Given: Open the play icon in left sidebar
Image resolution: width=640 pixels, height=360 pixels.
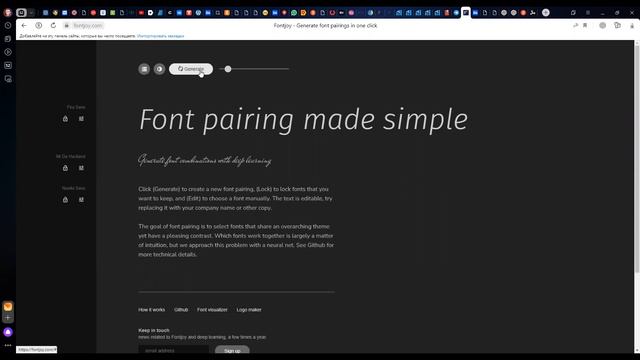Looking at the screenshot, I should 8,52.
